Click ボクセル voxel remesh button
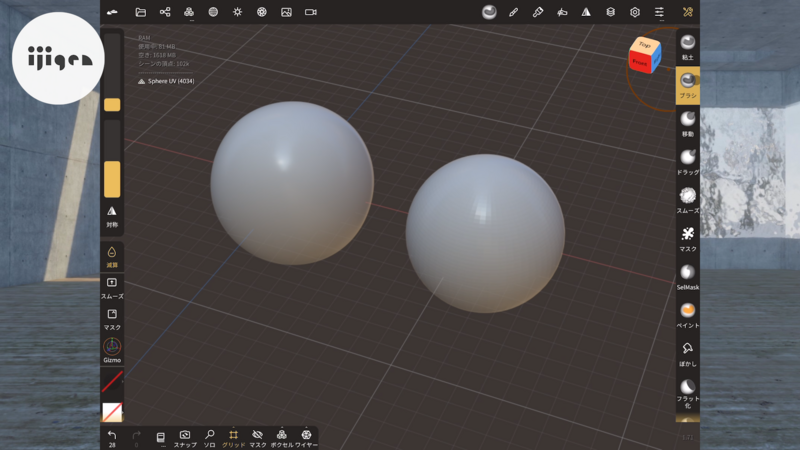The width and height of the screenshot is (800, 450). tap(282, 438)
